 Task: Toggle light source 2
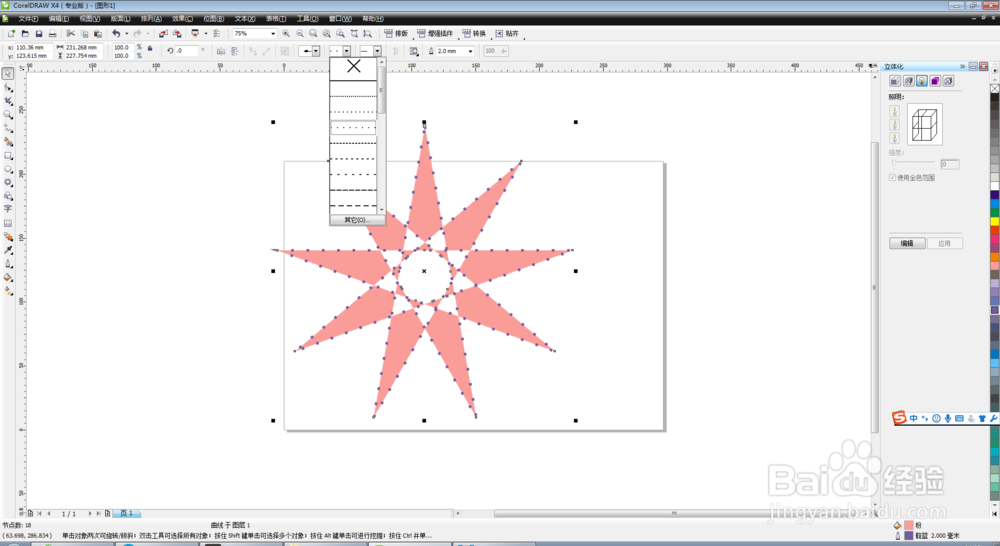[894, 124]
